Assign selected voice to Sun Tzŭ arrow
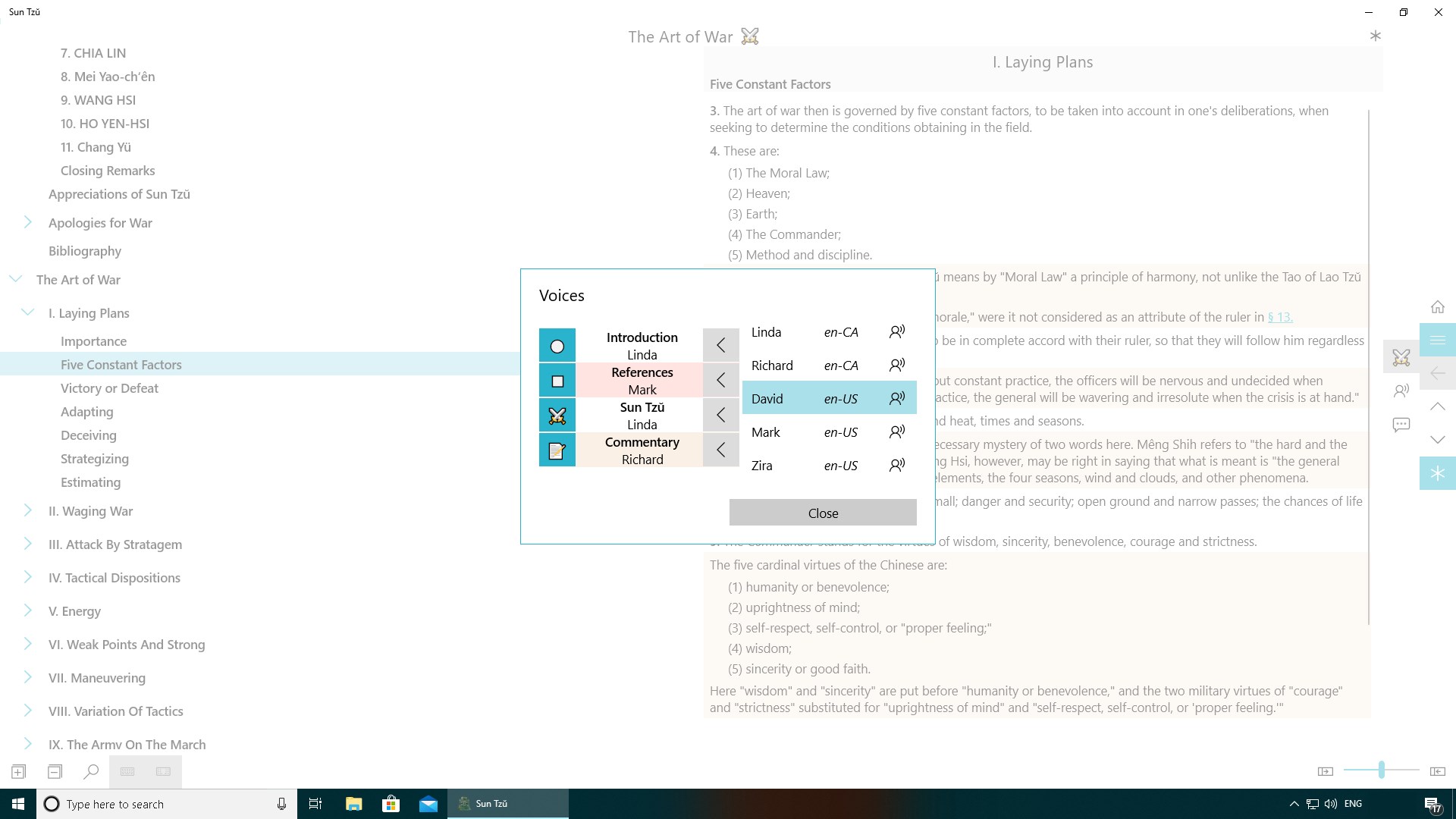Image resolution: width=1456 pixels, height=819 pixels. (720, 415)
